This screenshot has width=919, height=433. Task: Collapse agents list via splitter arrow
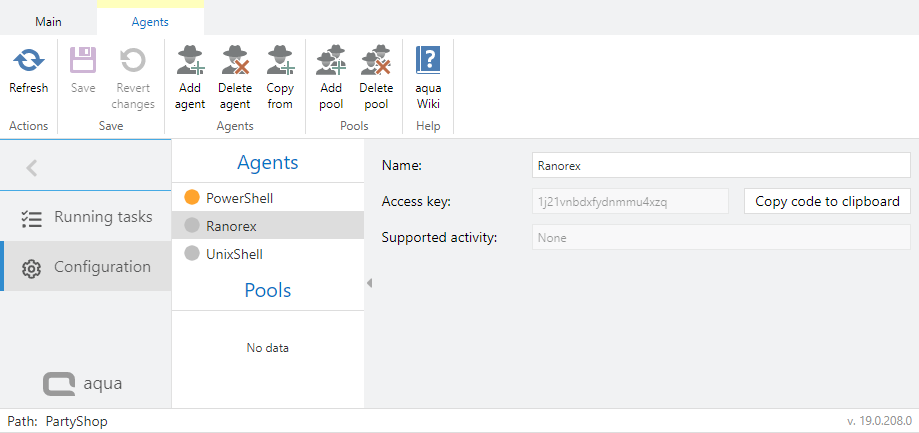pyautogui.click(x=369, y=283)
